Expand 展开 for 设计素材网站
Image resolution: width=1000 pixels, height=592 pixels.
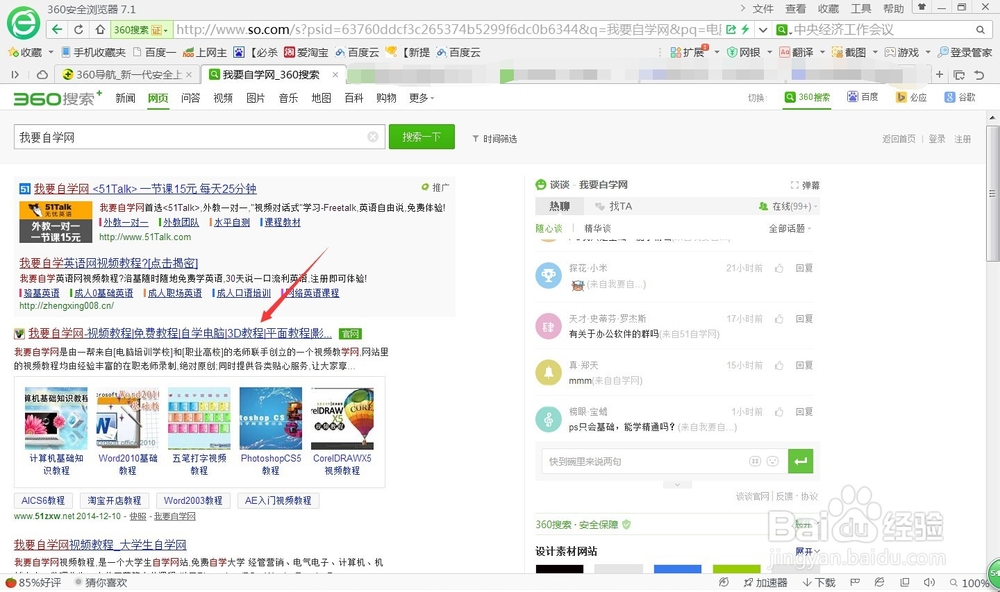(807, 551)
